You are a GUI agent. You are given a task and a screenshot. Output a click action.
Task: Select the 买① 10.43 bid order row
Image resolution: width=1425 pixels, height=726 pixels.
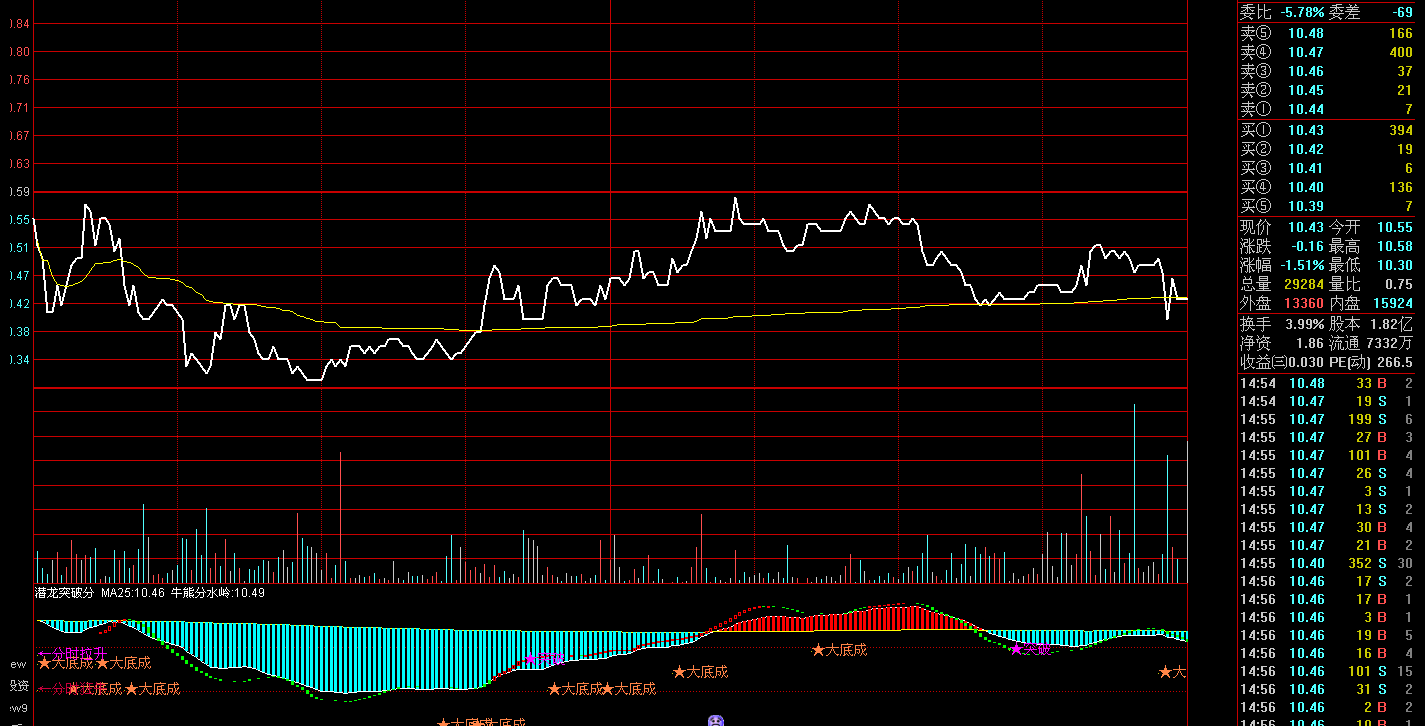[1326, 130]
